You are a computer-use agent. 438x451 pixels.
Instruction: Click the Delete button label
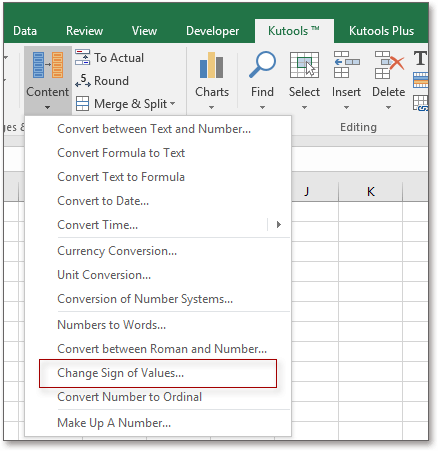389,92
